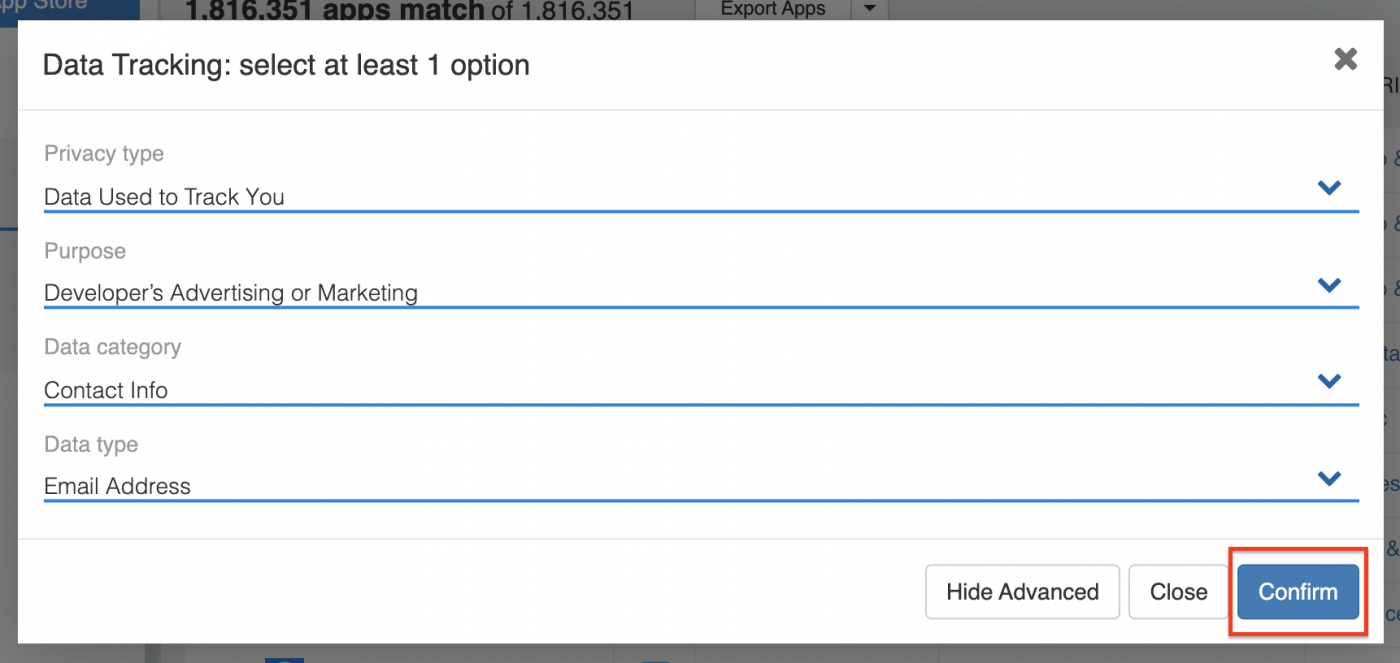This screenshot has height=663, width=1400.
Task: Click the Data type label
Action: pyautogui.click(x=91, y=444)
